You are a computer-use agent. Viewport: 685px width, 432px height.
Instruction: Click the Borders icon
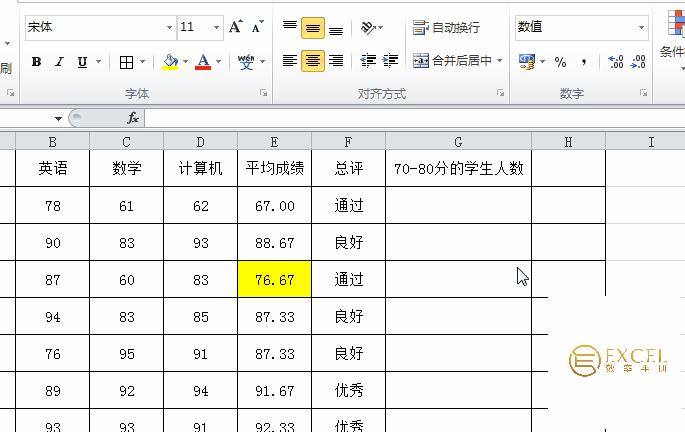coord(127,62)
